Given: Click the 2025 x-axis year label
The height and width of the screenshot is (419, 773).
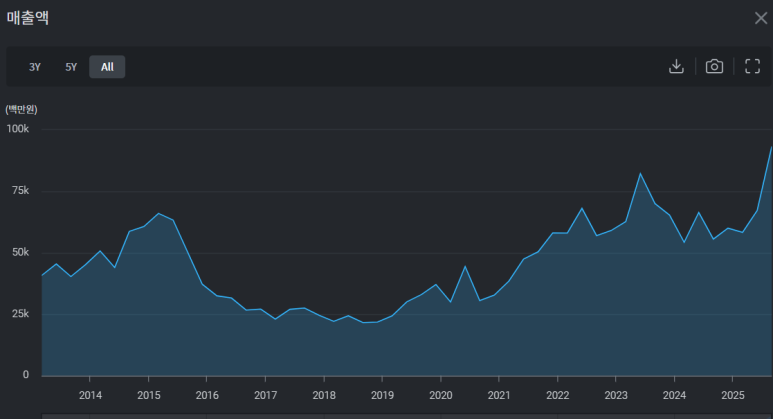Looking at the screenshot, I should [x=732, y=395].
